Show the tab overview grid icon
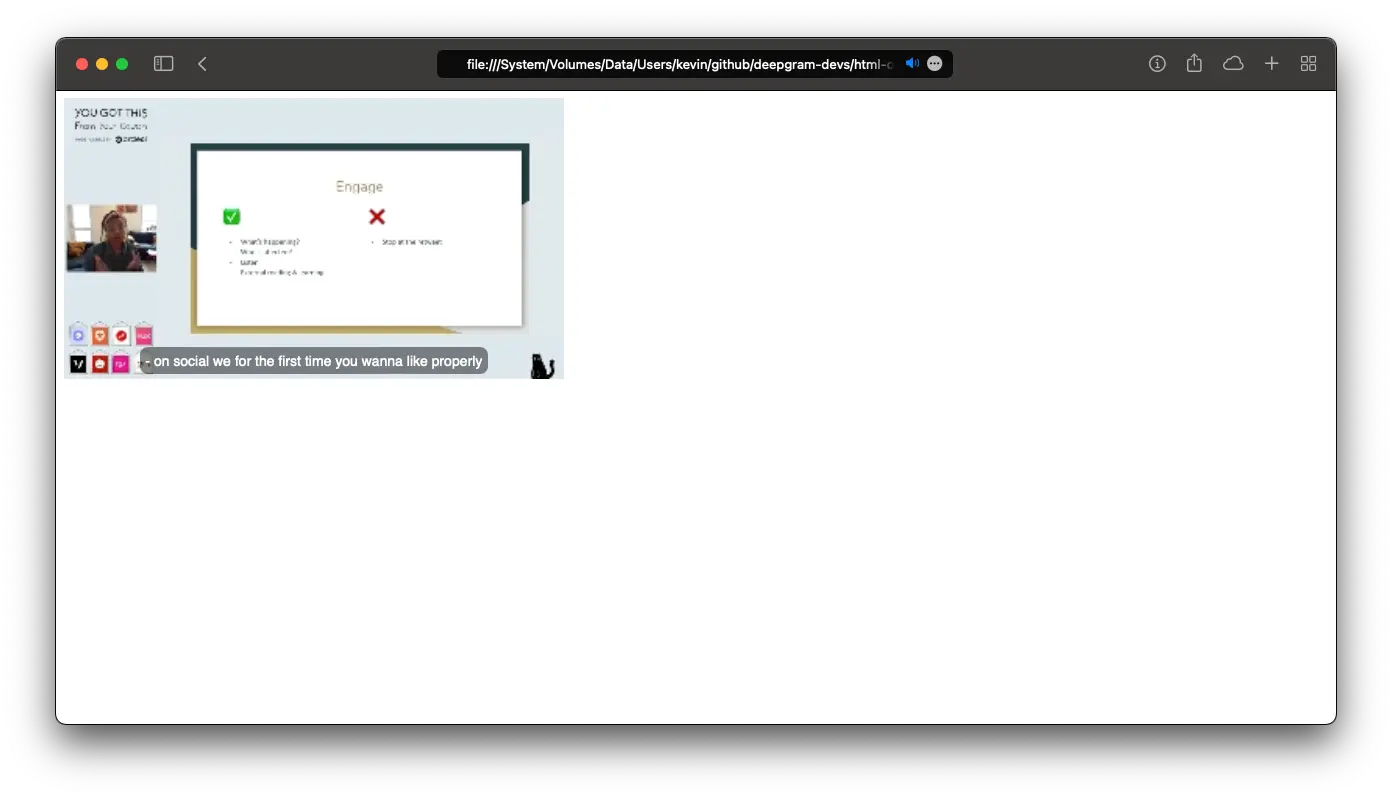Image resolution: width=1392 pixels, height=798 pixels. (x=1308, y=63)
